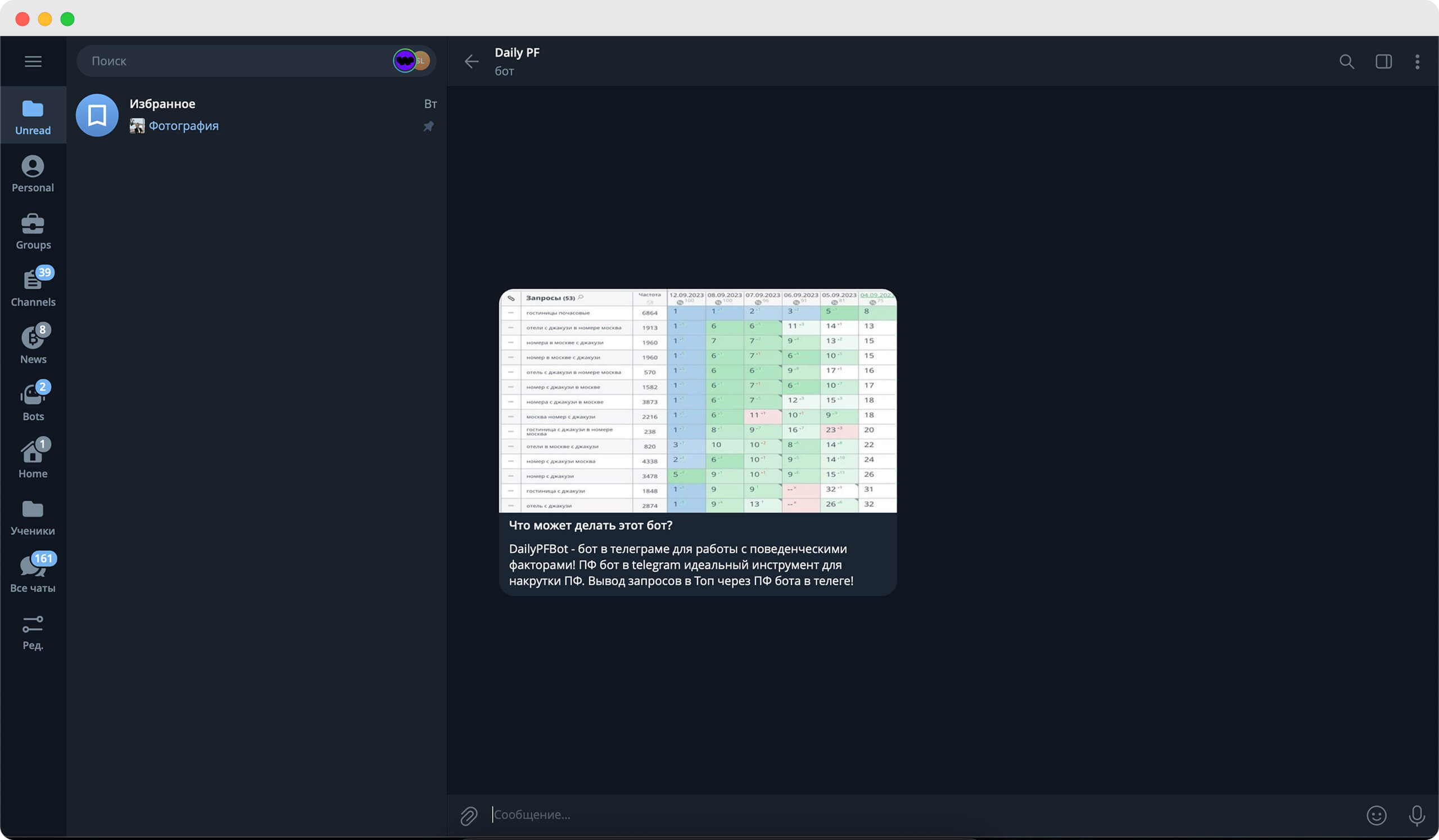Minimize window with yellow button

pos(45,19)
